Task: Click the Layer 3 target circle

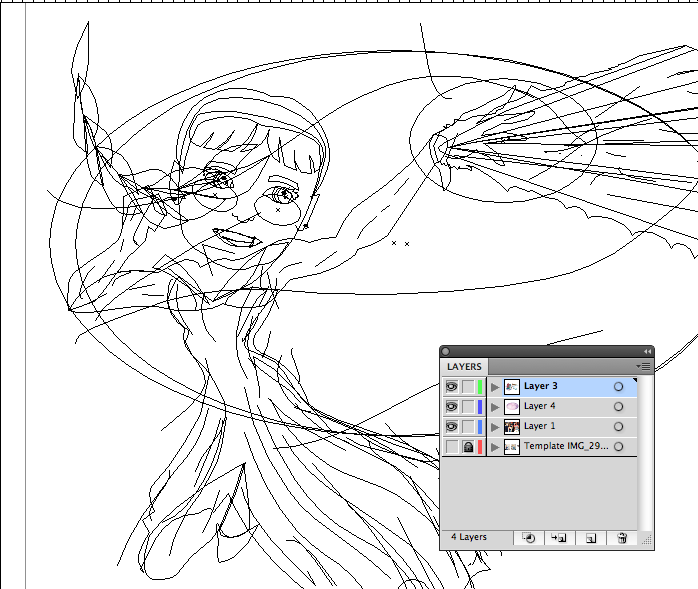Action: click(618, 386)
